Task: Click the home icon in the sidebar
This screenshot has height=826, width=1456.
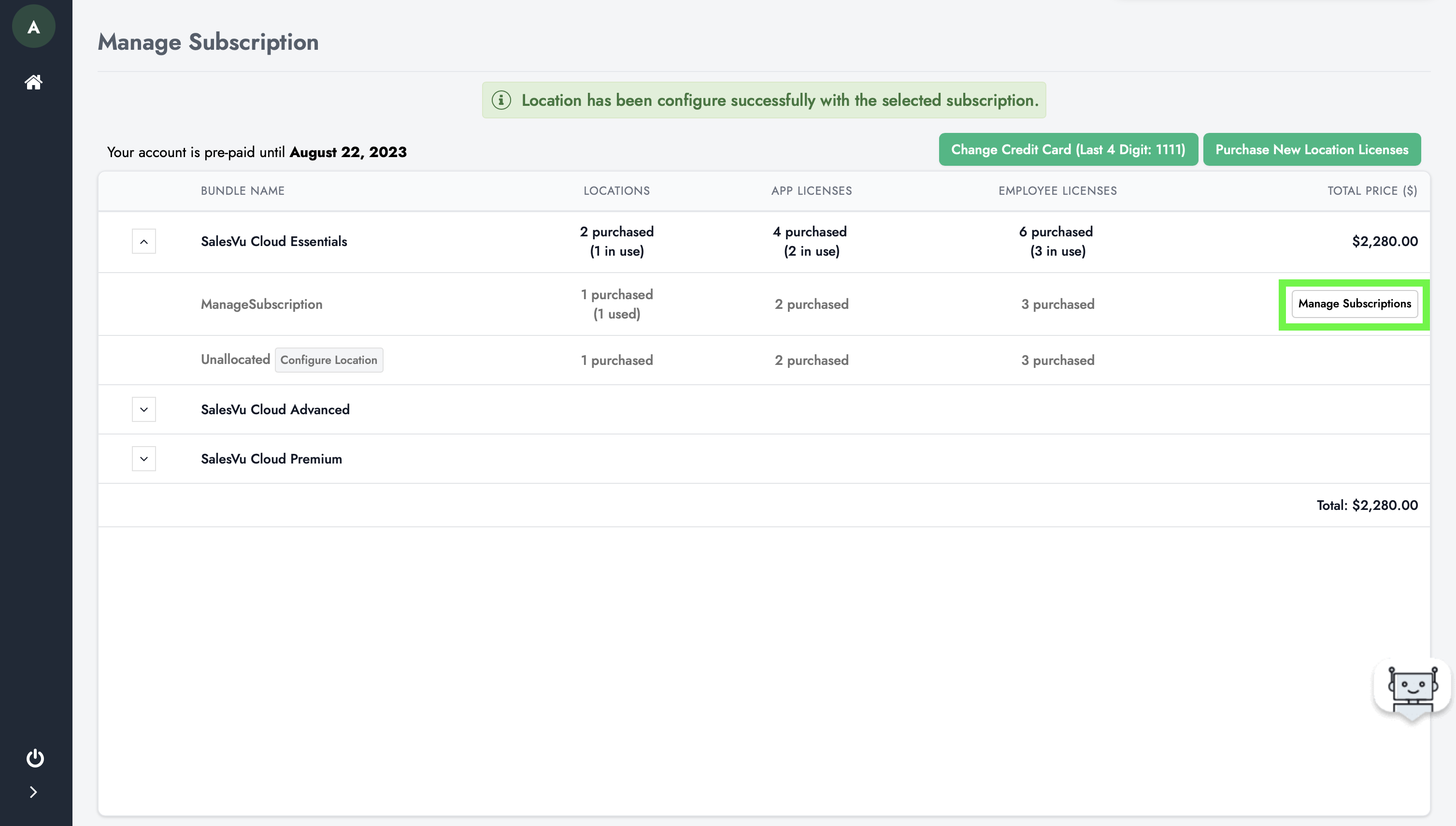Action: pyautogui.click(x=33, y=82)
